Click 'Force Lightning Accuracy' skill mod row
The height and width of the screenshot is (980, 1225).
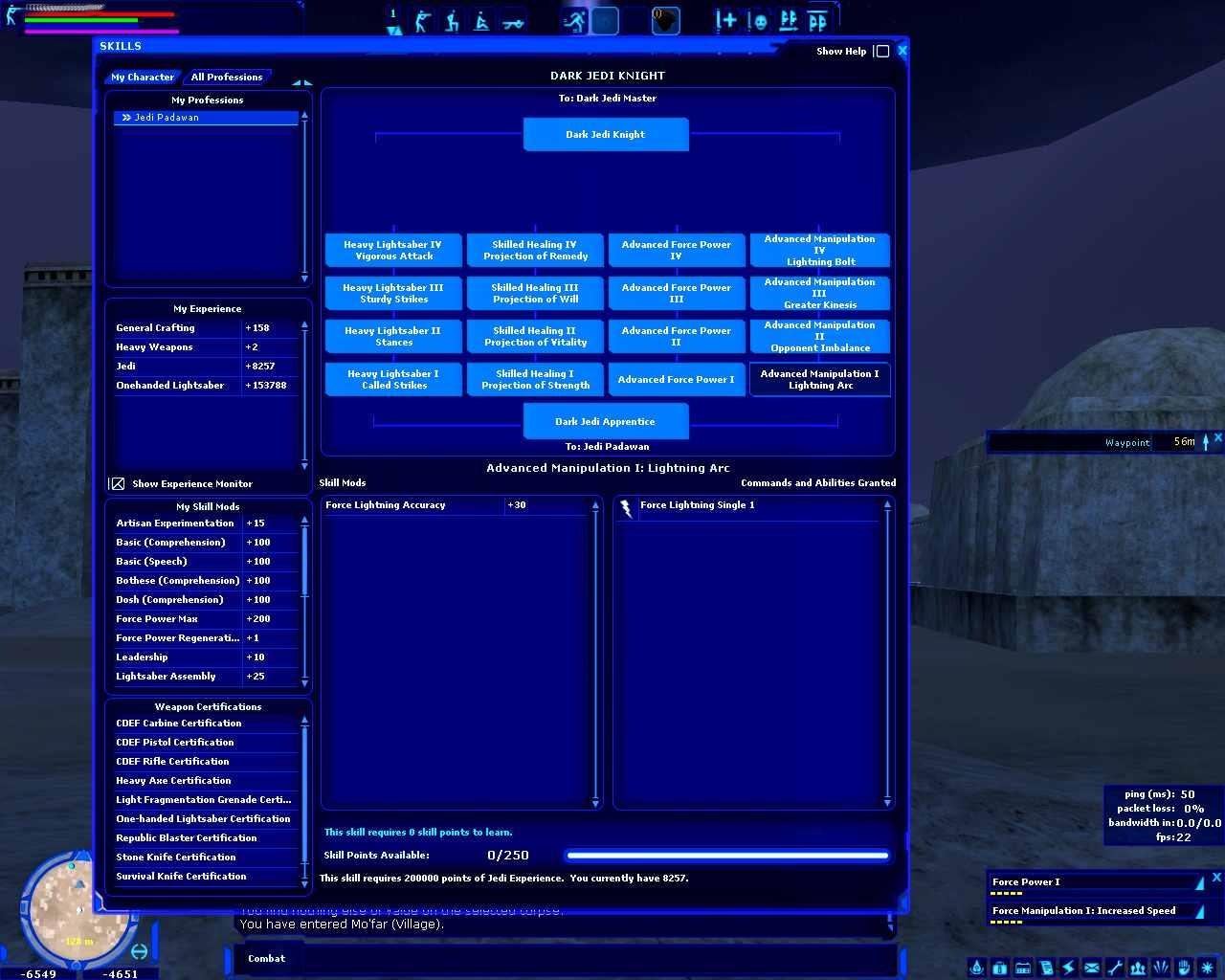click(457, 505)
